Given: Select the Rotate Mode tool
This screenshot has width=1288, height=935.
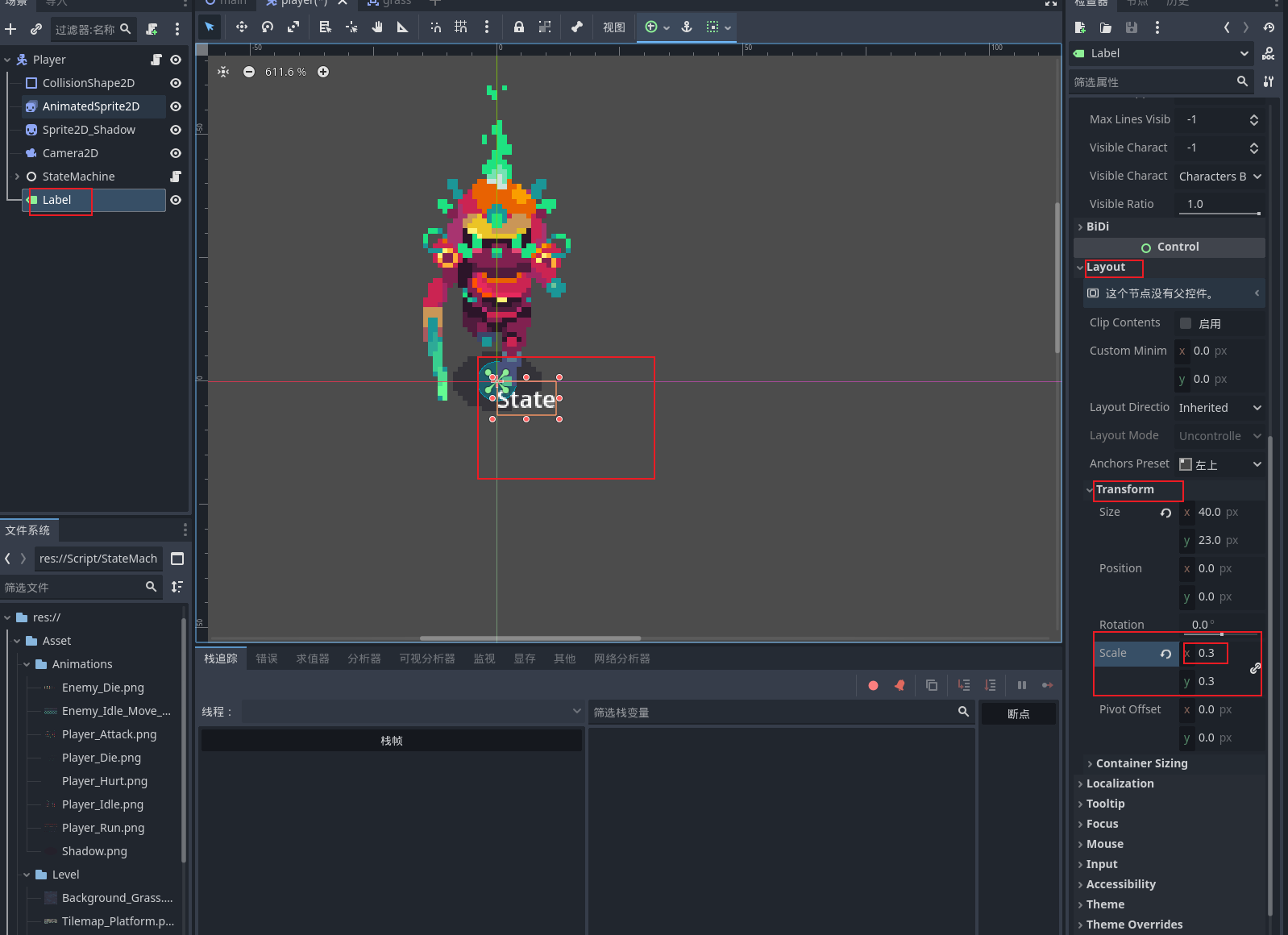Looking at the screenshot, I should 268,27.
